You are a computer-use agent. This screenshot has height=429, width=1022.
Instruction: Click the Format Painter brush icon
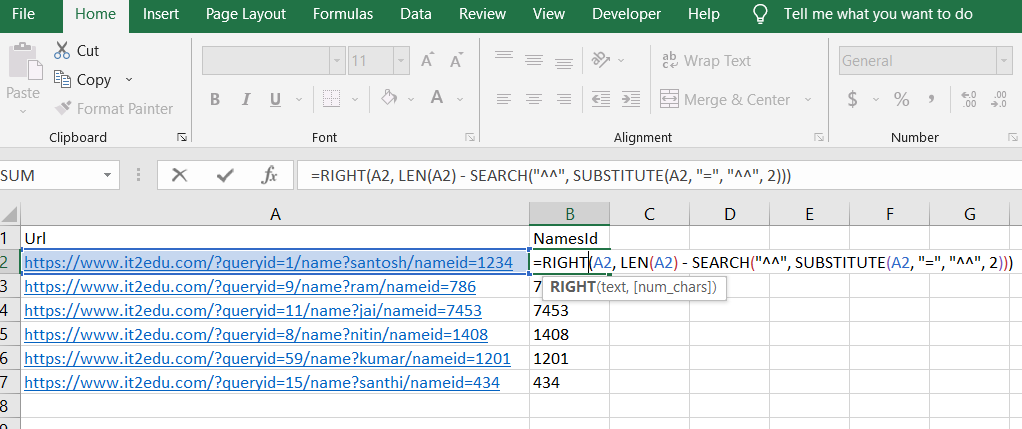click(x=63, y=108)
